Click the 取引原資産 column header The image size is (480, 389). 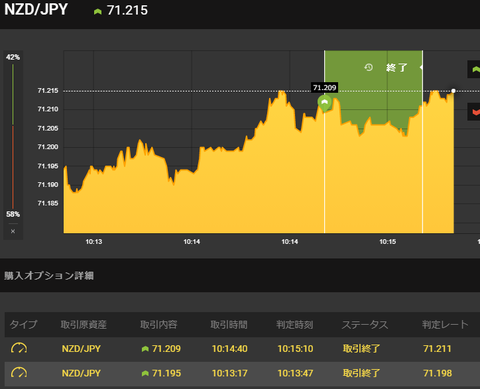coord(84,324)
